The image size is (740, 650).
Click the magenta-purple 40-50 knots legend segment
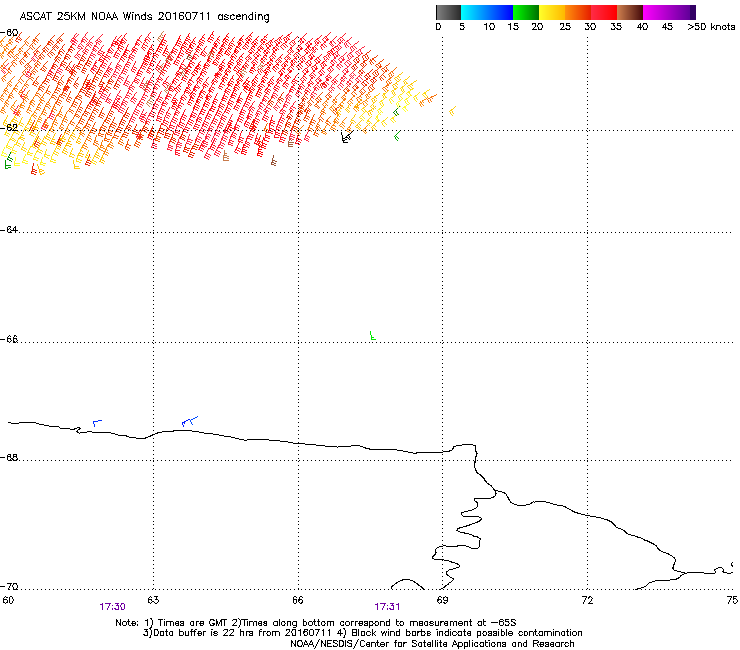click(669, 12)
